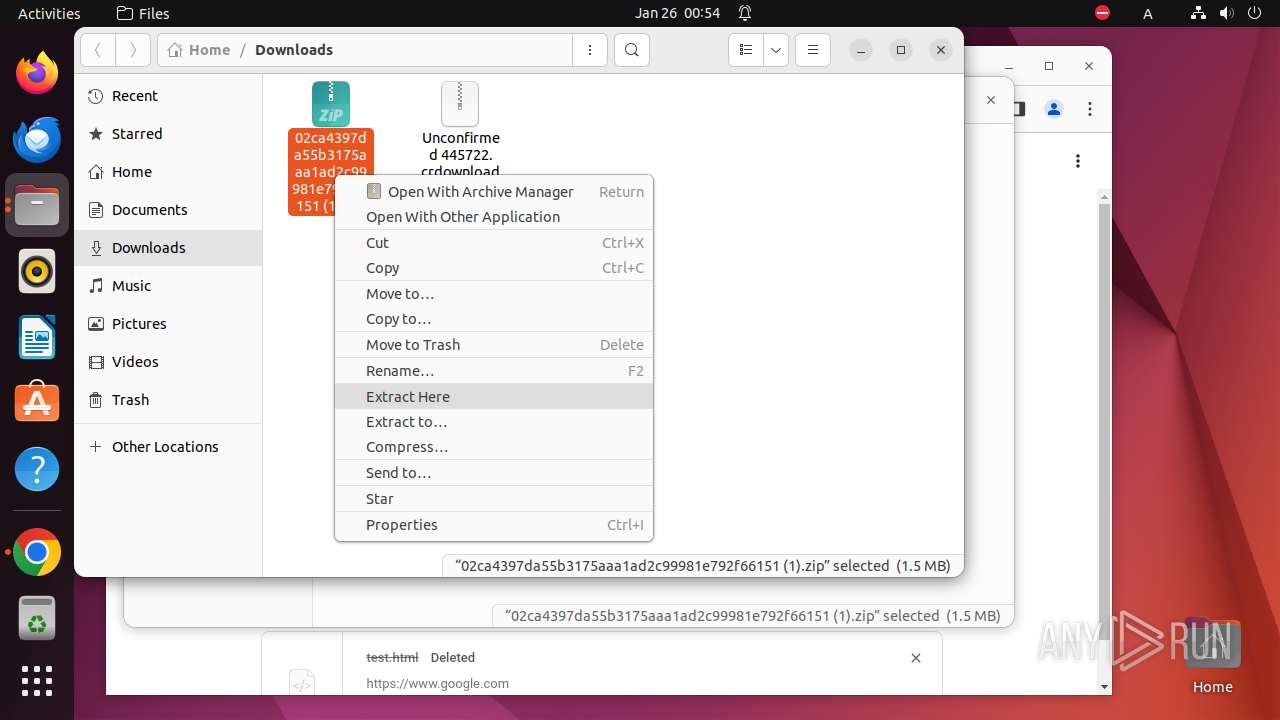Star the selected file

click(494, 499)
